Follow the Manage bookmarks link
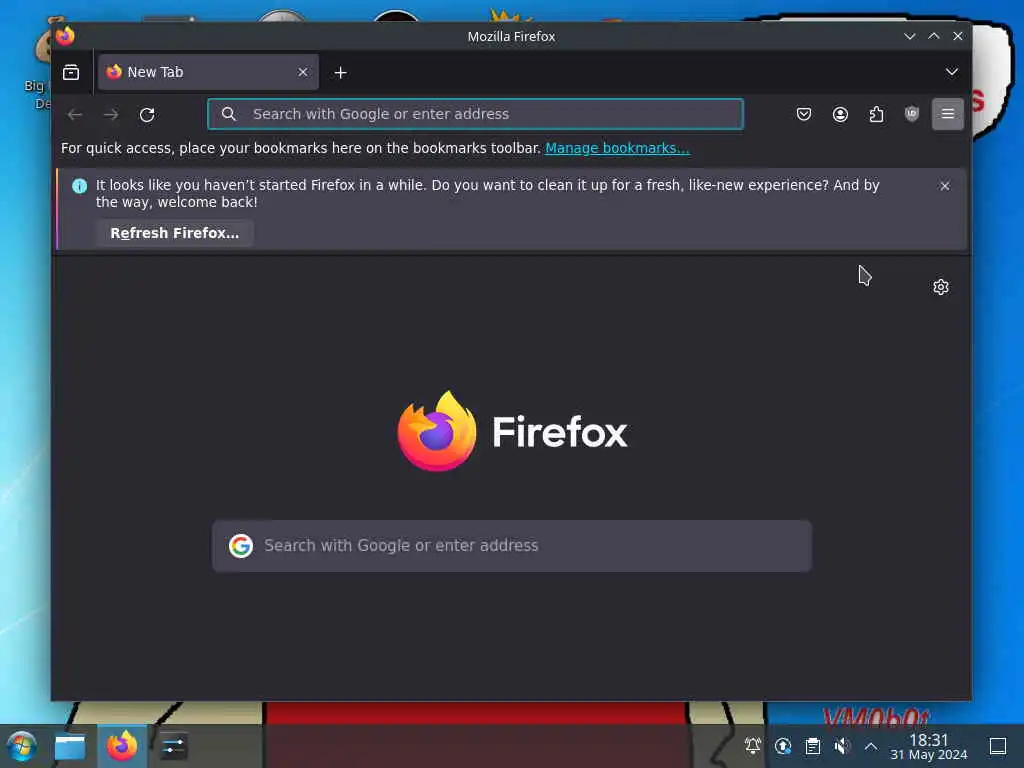 point(617,148)
